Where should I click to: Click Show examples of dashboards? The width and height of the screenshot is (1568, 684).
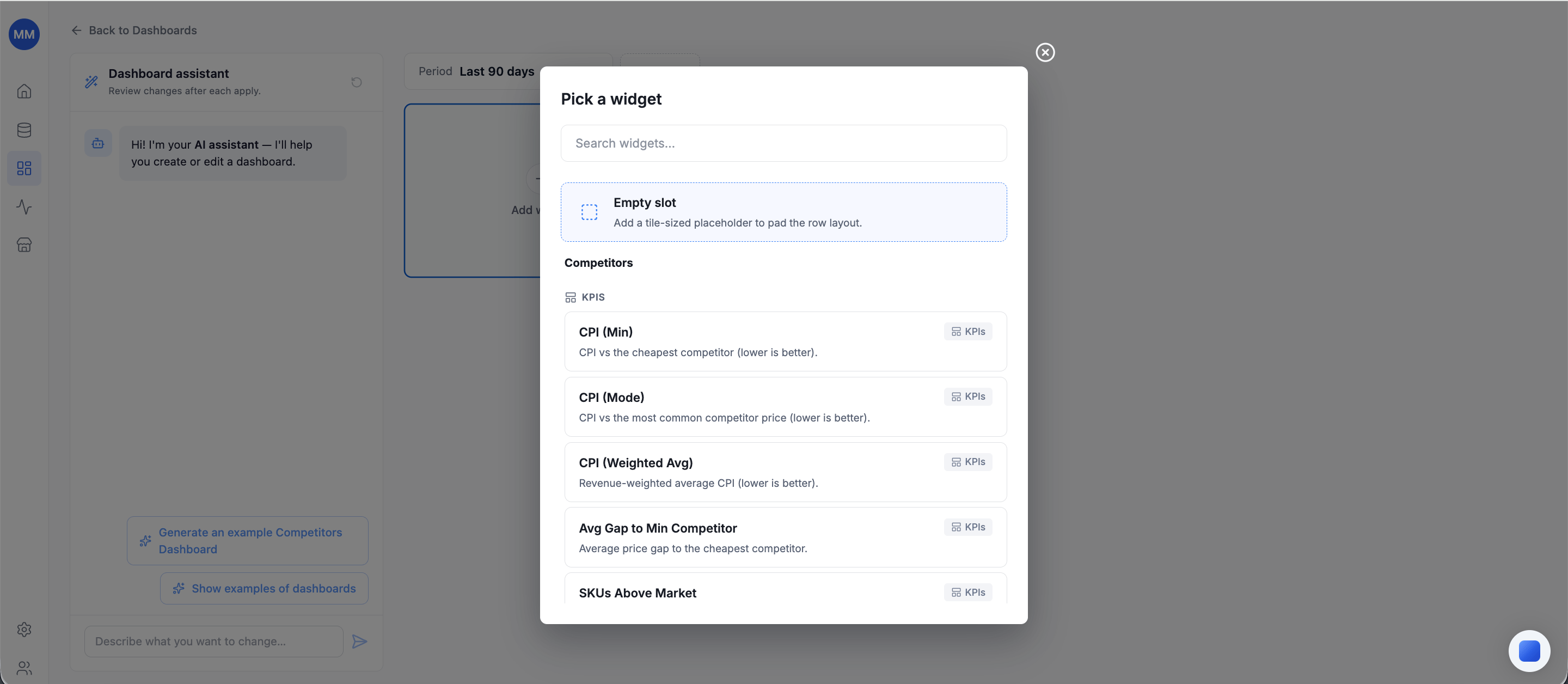tap(264, 588)
